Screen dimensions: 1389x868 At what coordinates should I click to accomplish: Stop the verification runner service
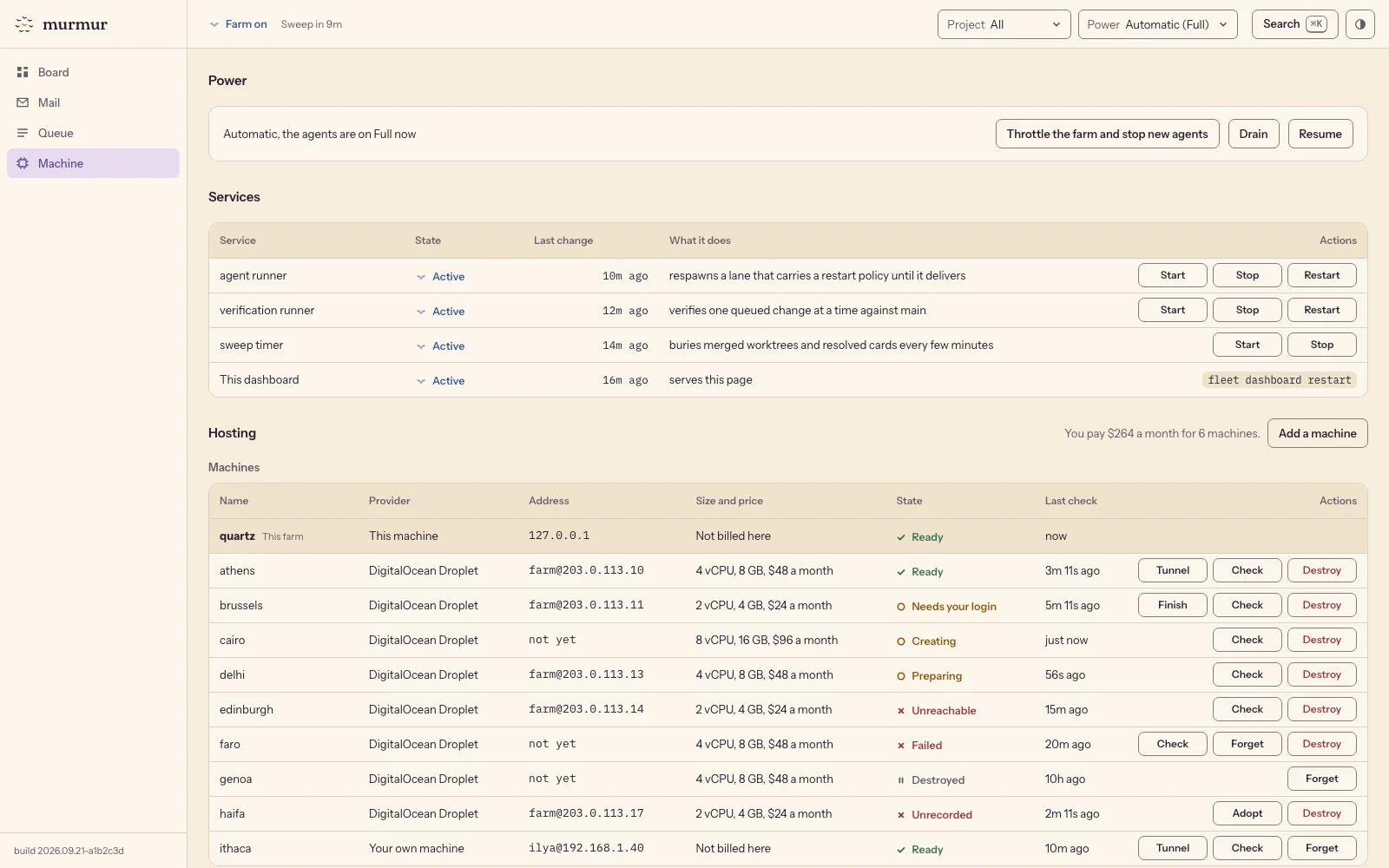tap(1247, 310)
